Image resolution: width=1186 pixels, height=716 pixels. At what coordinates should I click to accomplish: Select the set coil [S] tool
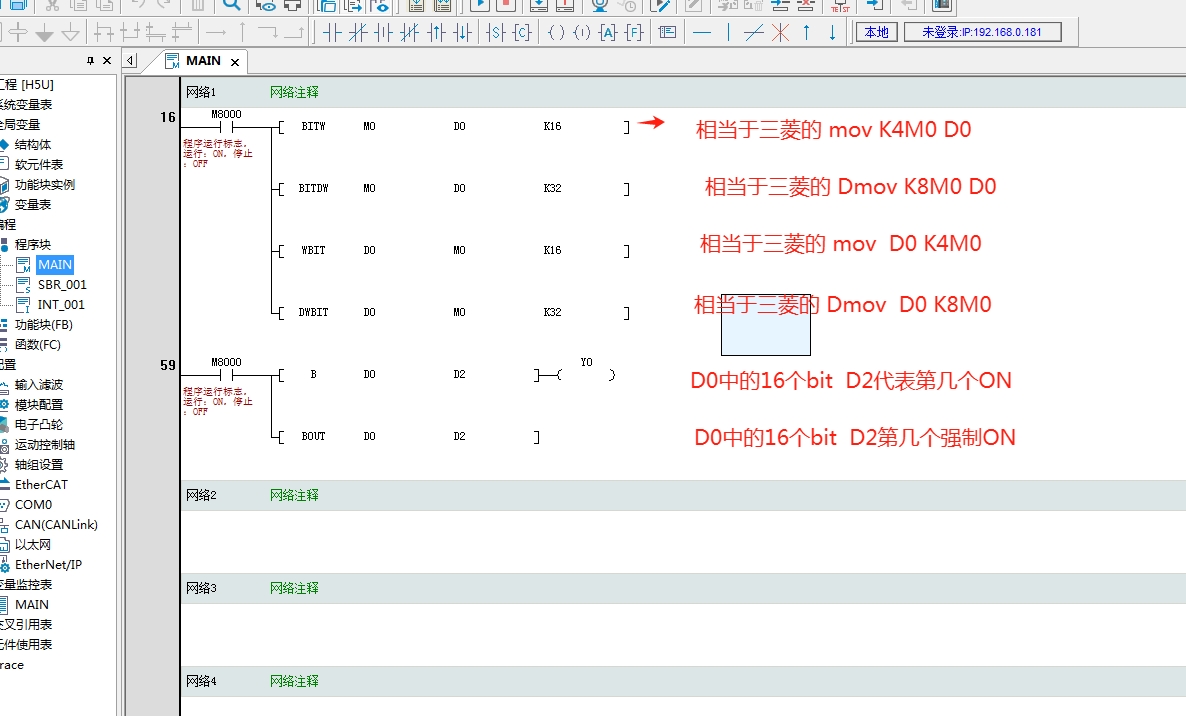(x=496, y=32)
